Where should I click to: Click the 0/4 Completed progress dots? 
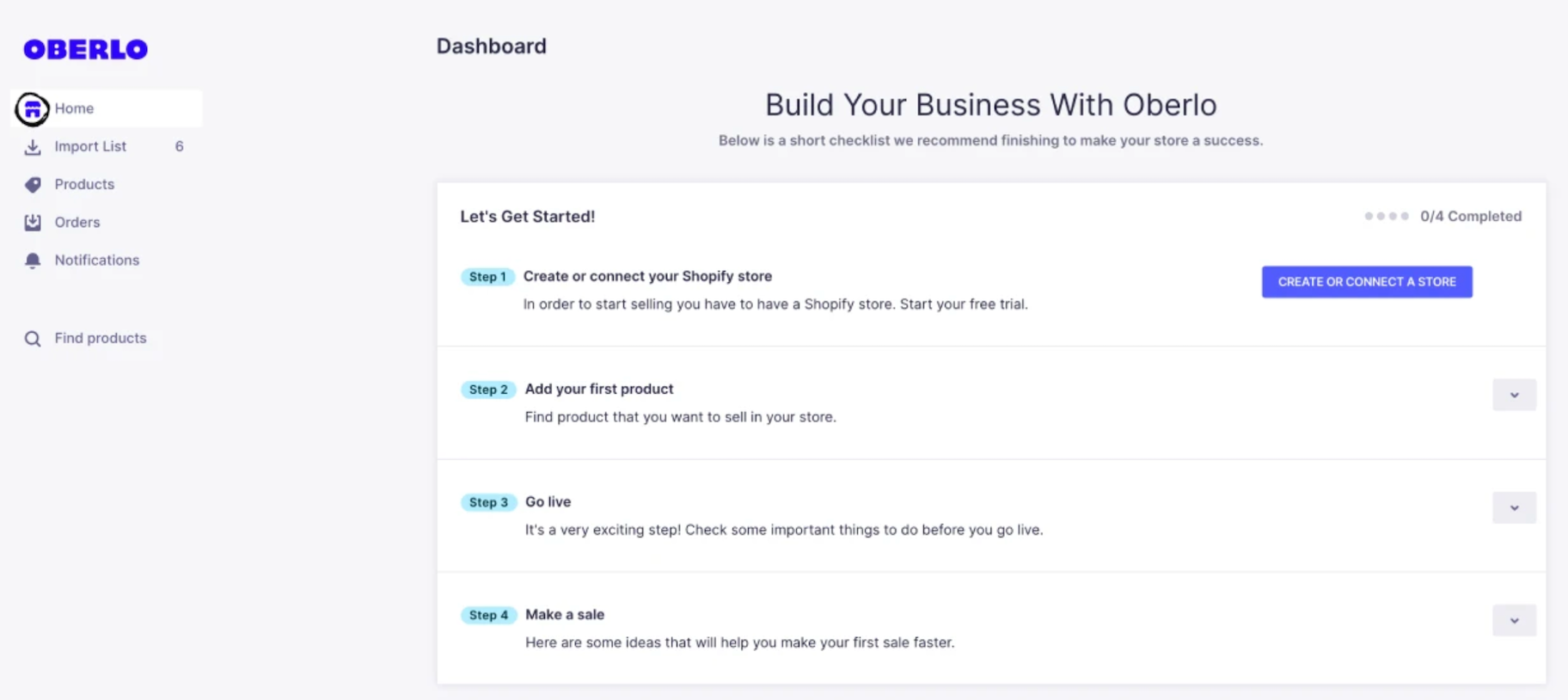point(1386,216)
